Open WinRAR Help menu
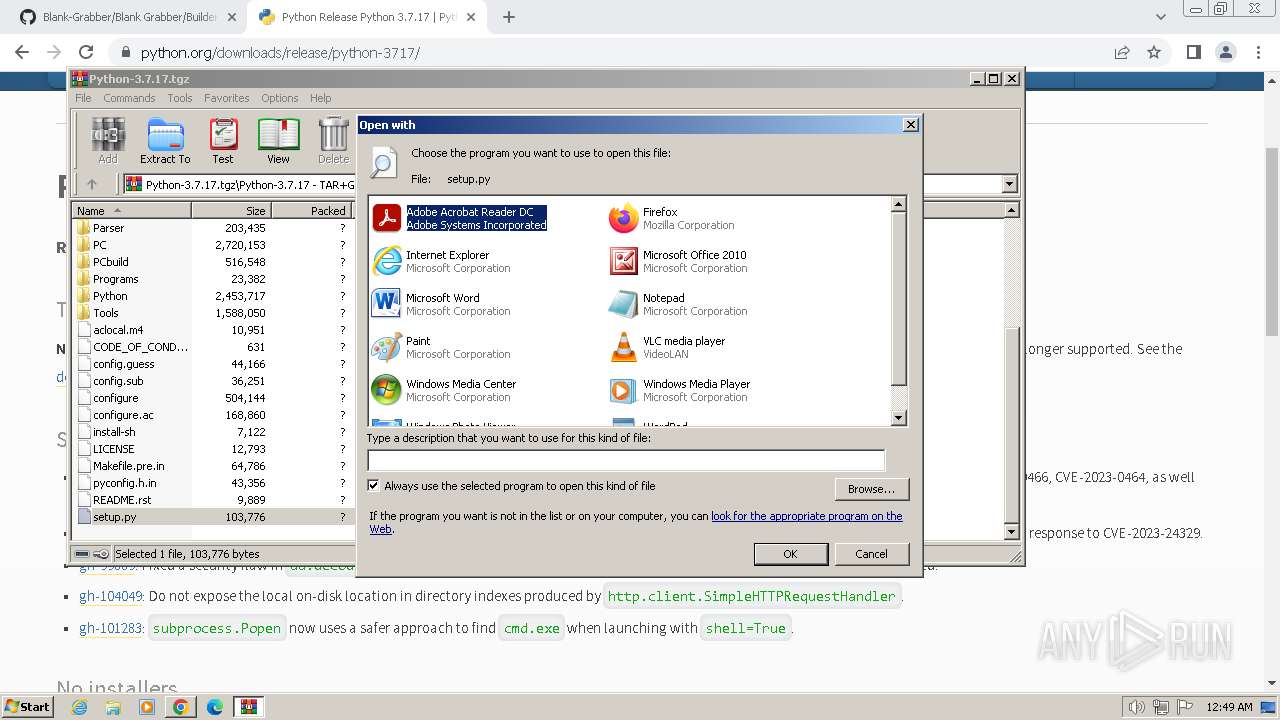This screenshot has height=720, width=1280. point(320,98)
